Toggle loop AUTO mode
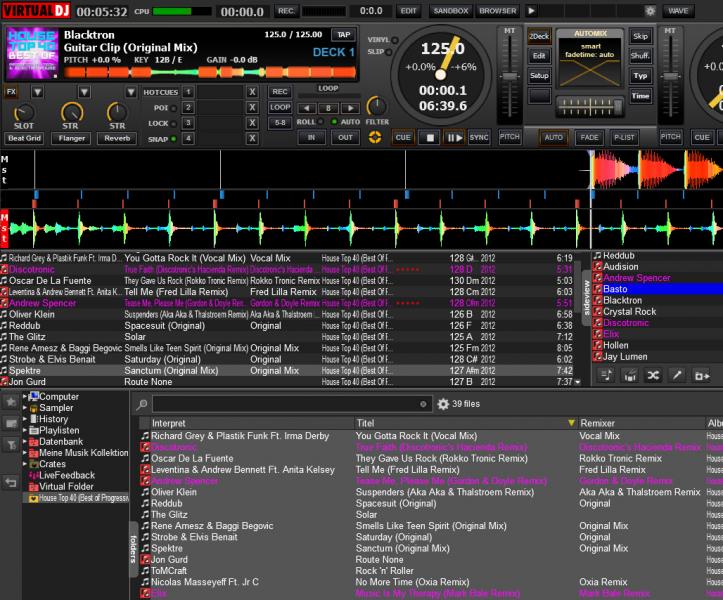723x600 pixels. click(334, 122)
